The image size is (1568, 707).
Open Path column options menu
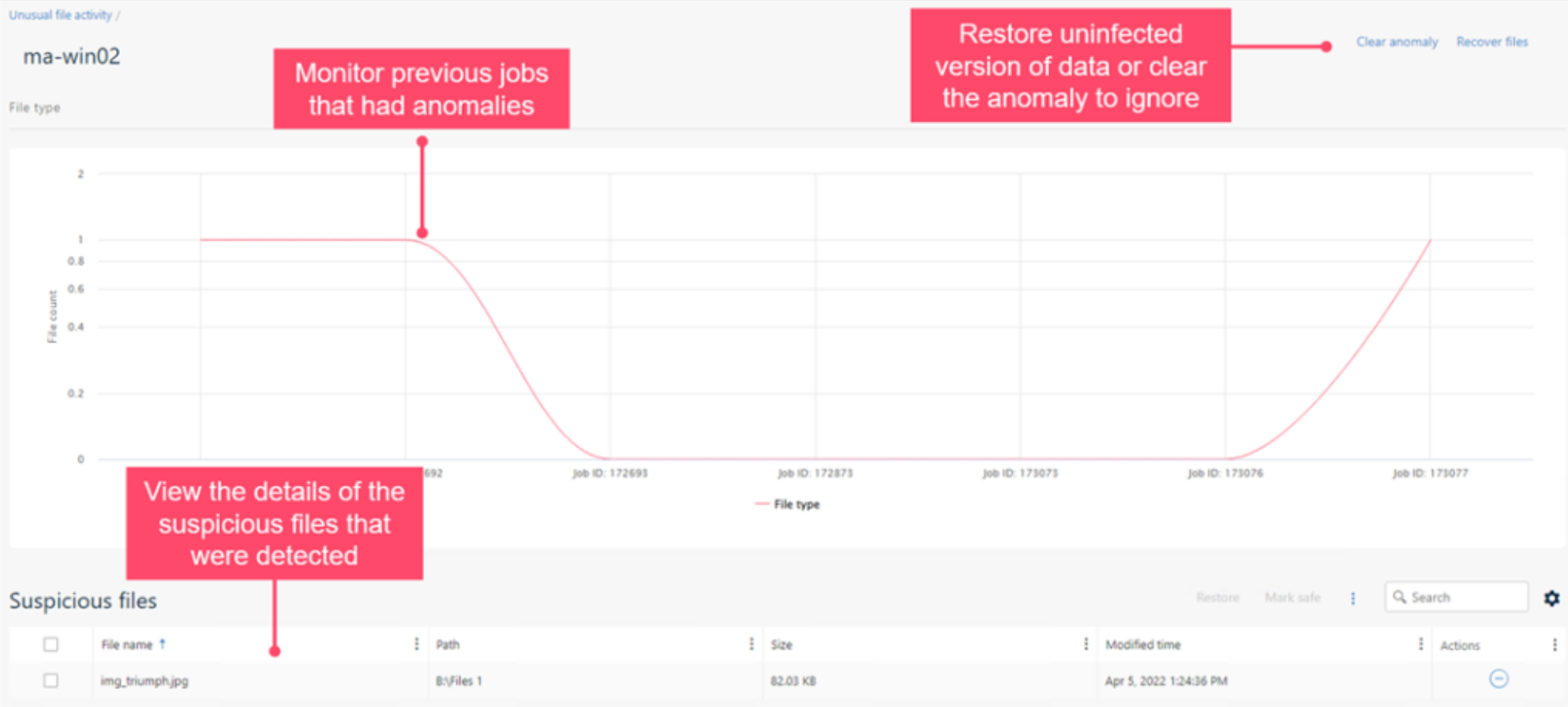(x=751, y=645)
